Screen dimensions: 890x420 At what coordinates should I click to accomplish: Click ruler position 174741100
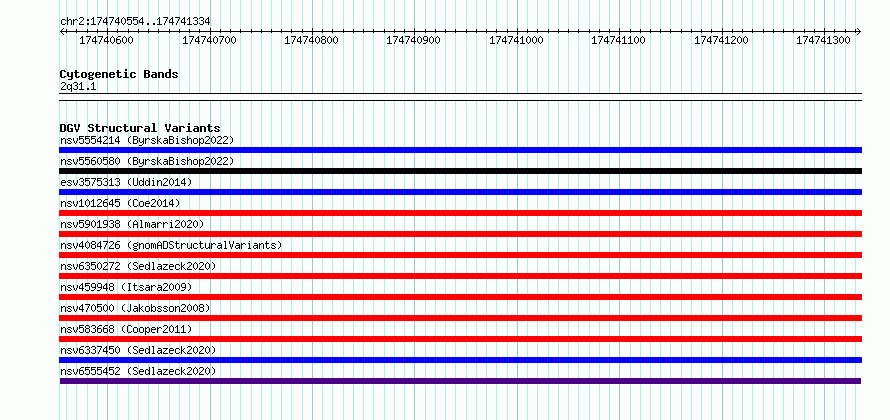pyautogui.click(x=618, y=40)
